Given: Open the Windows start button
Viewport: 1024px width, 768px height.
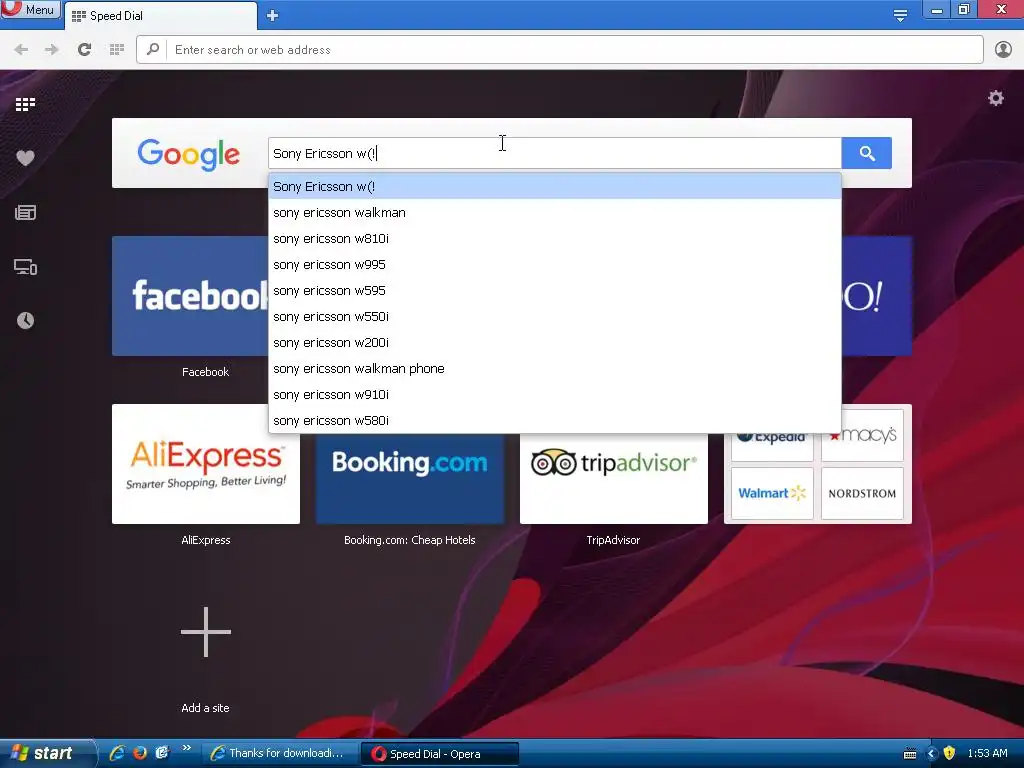Looking at the screenshot, I should tap(46, 753).
